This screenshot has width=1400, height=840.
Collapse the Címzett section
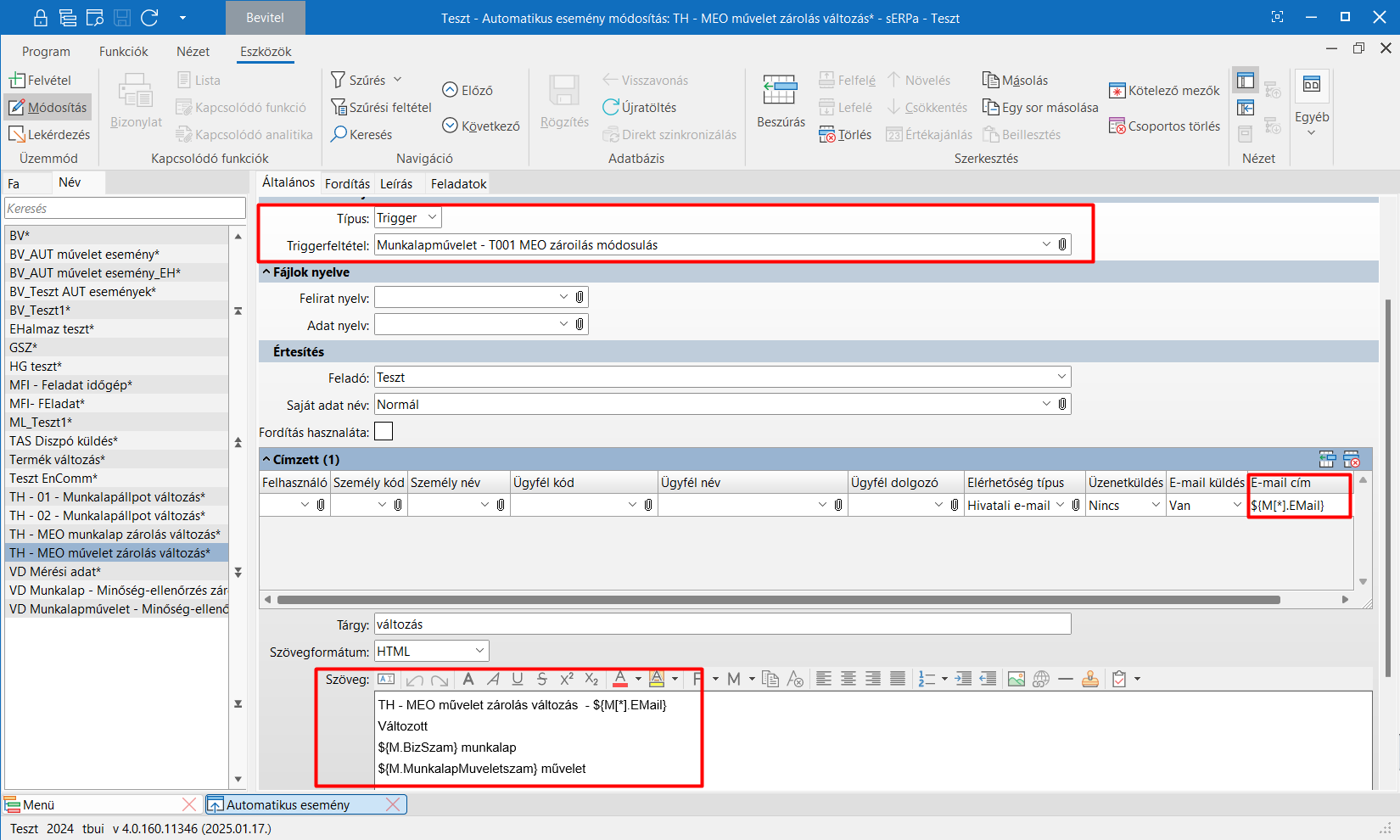click(x=266, y=459)
